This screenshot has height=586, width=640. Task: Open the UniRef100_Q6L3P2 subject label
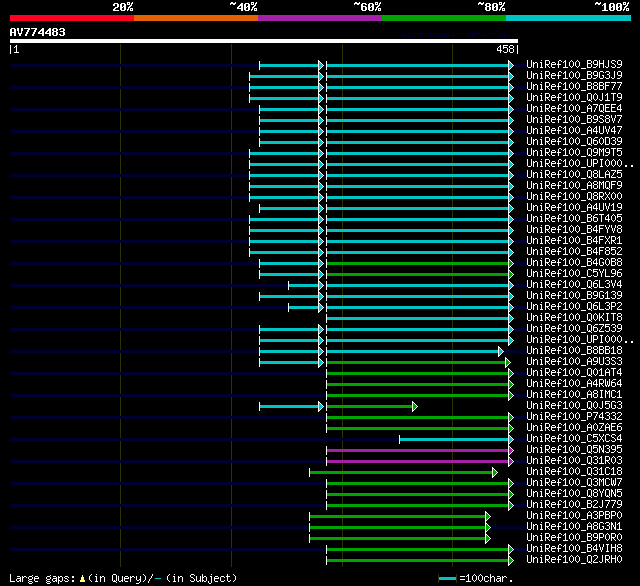pos(574,306)
